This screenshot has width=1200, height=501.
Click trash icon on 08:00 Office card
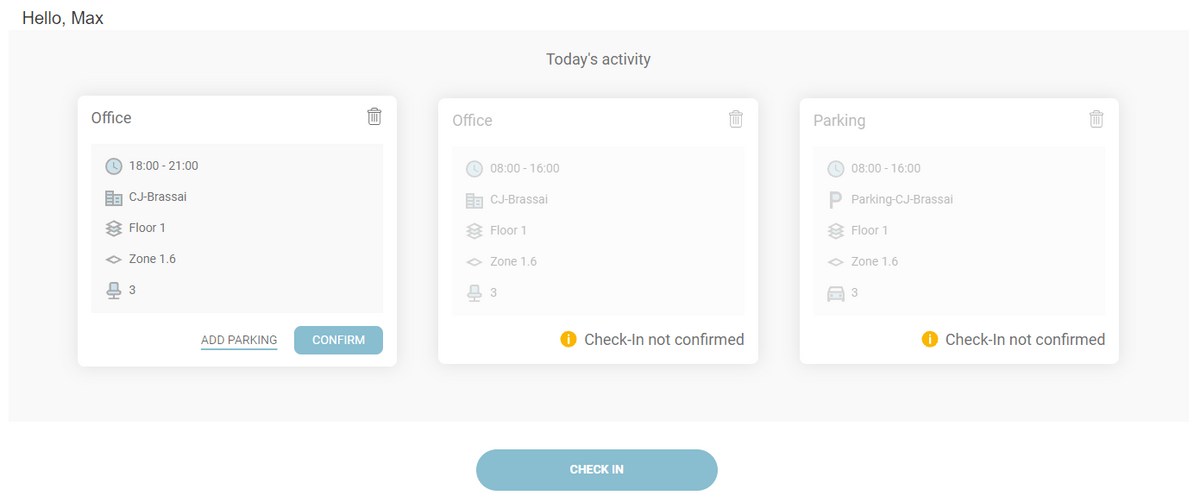click(736, 119)
